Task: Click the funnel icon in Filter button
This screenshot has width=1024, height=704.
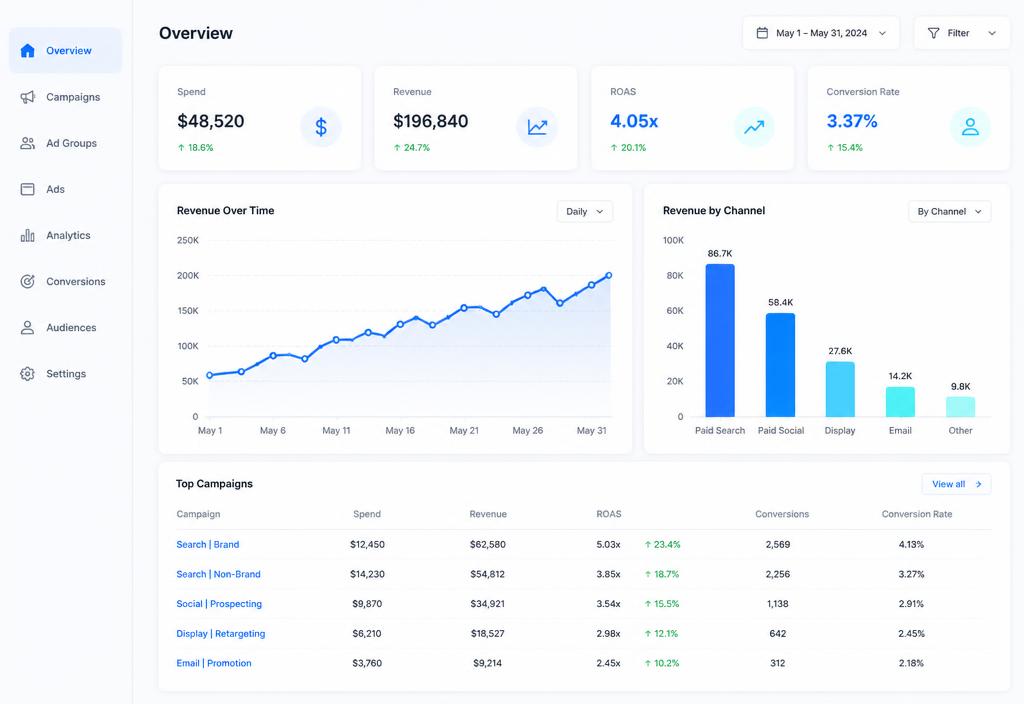Action: click(934, 33)
